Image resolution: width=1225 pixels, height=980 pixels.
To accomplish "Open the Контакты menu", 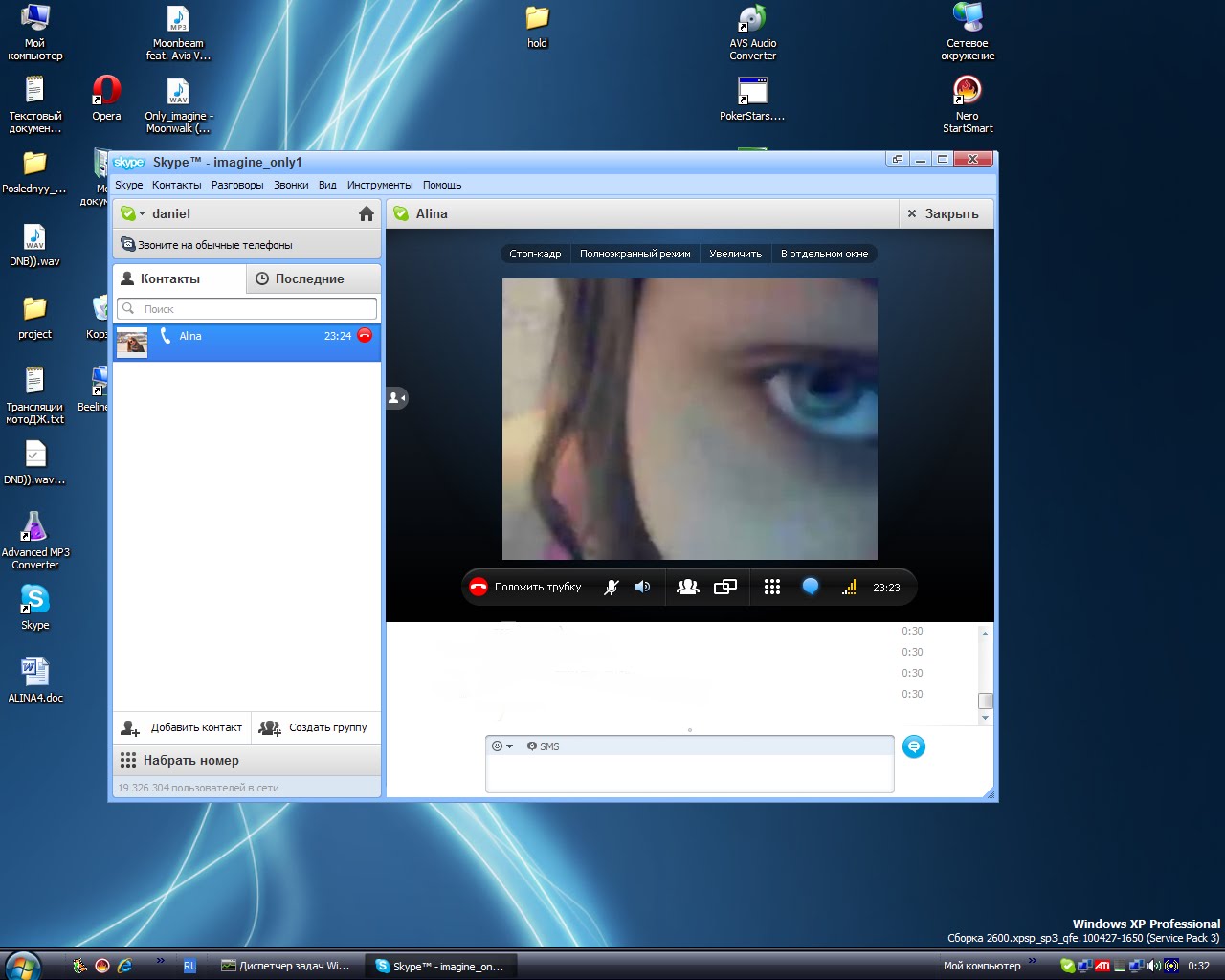I will [176, 185].
